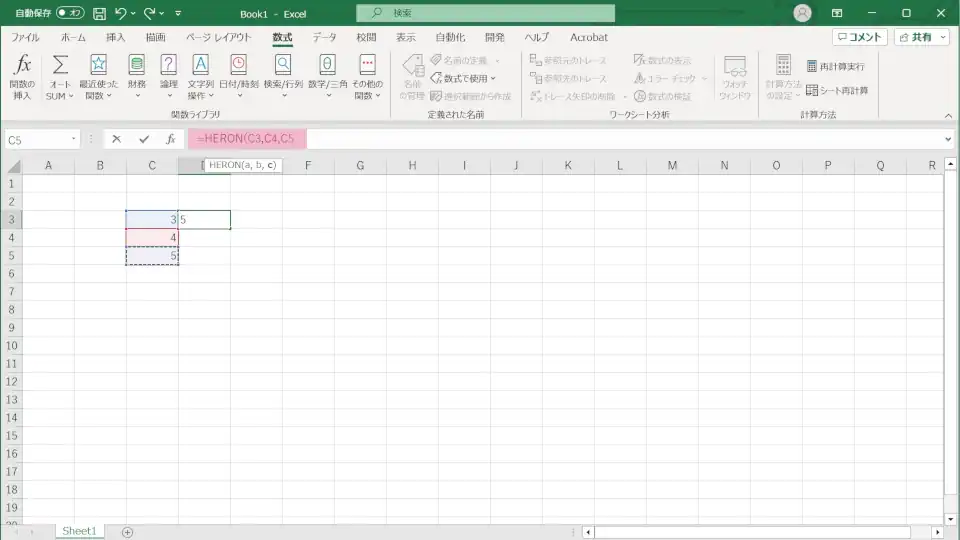Switch to the Insert (挿入) tab
The image size is (960, 540).
tap(115, 37)
